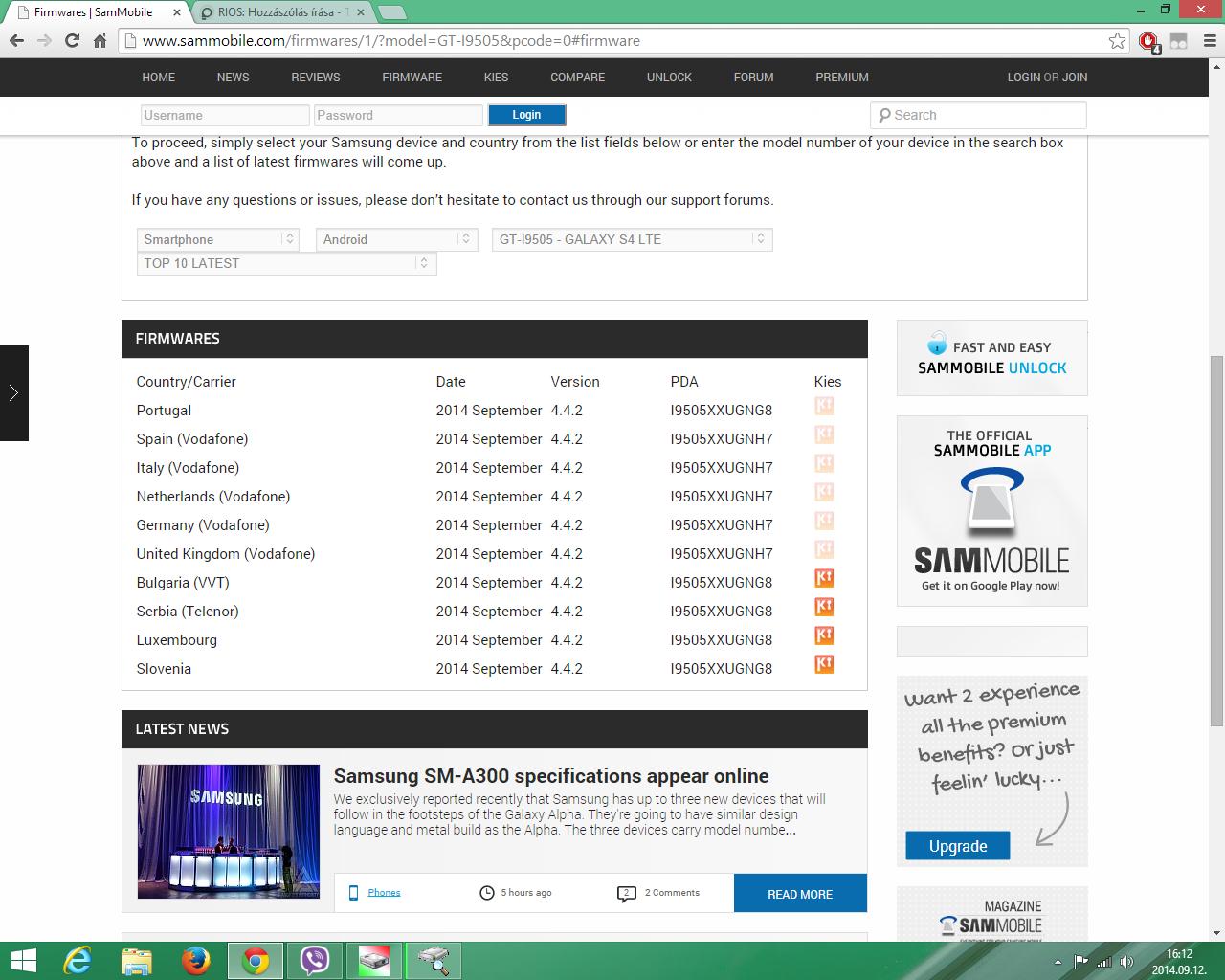Open UNLOCK menu item
This screenshot has width=1225, height=980.
point(669,78)
